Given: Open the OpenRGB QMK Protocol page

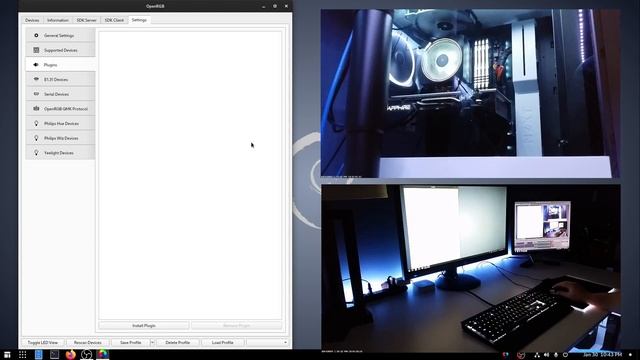Looking at the screenshot, I should coord(60,109).
